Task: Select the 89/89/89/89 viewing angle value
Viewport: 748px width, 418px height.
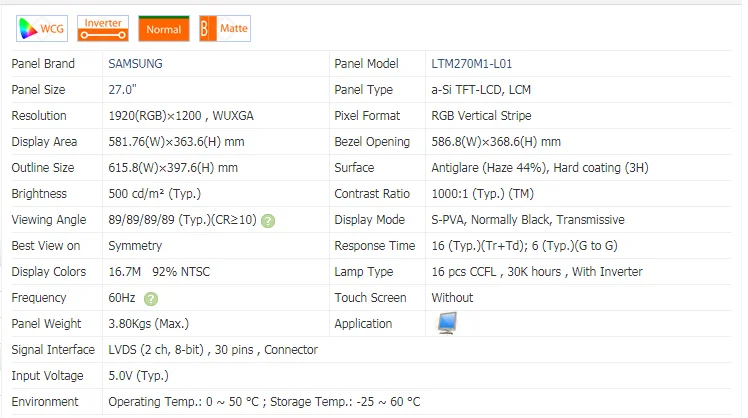Action: [x=182, y=219]
